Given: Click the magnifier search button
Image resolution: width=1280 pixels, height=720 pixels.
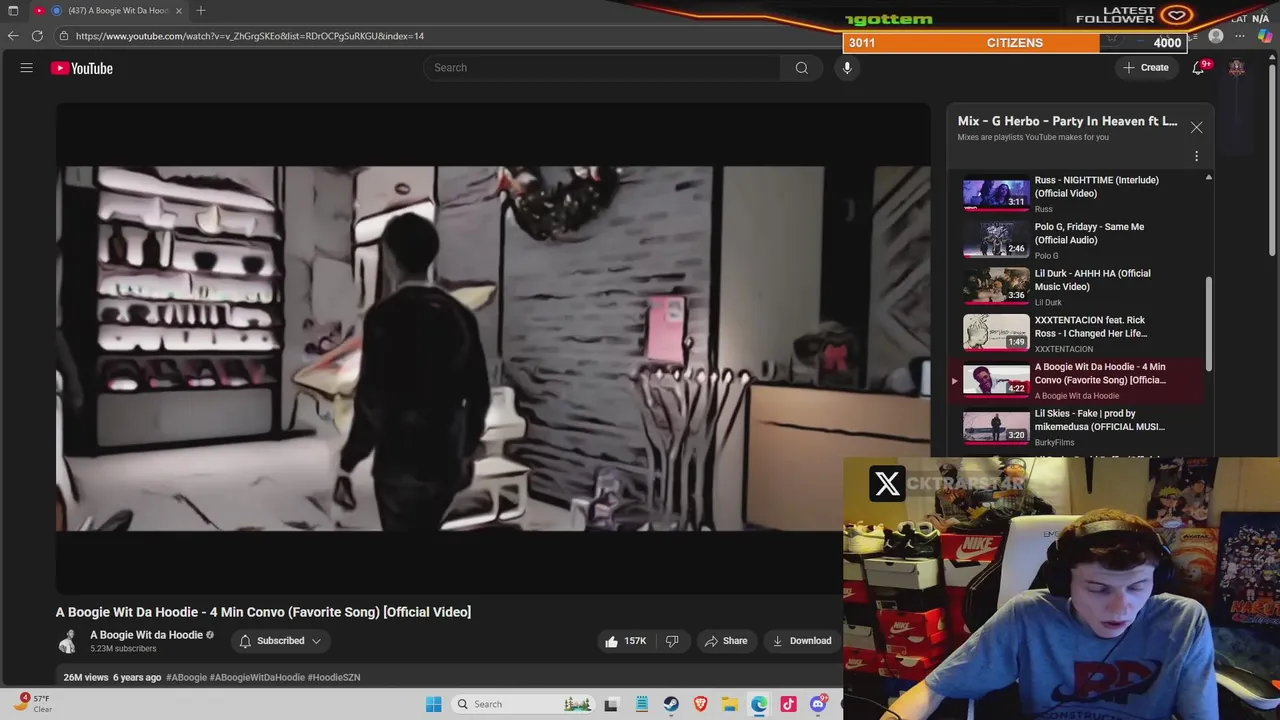Looking at the screenshot, I should click(801, 68).
